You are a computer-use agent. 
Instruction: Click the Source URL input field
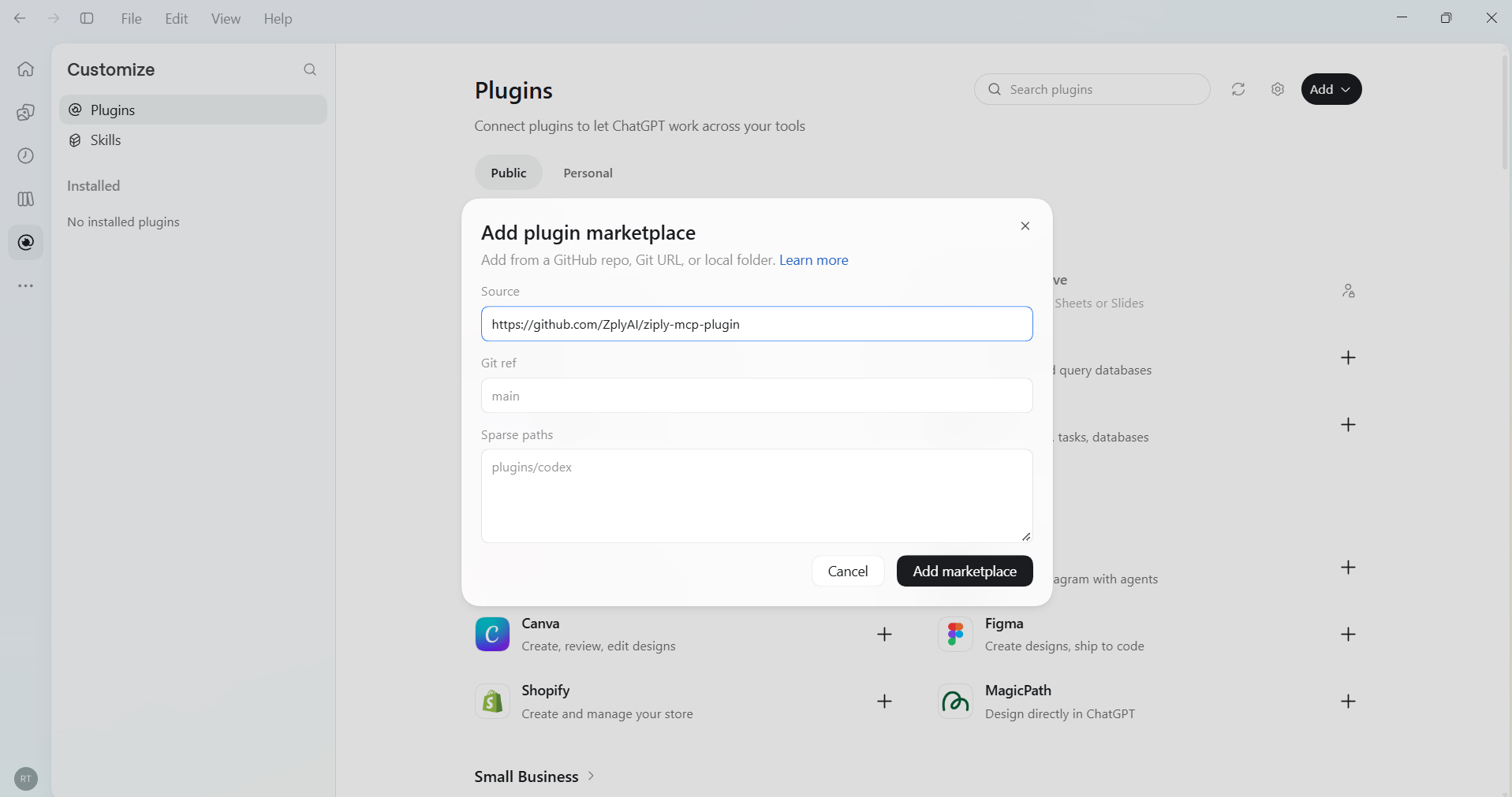[757, 324]
